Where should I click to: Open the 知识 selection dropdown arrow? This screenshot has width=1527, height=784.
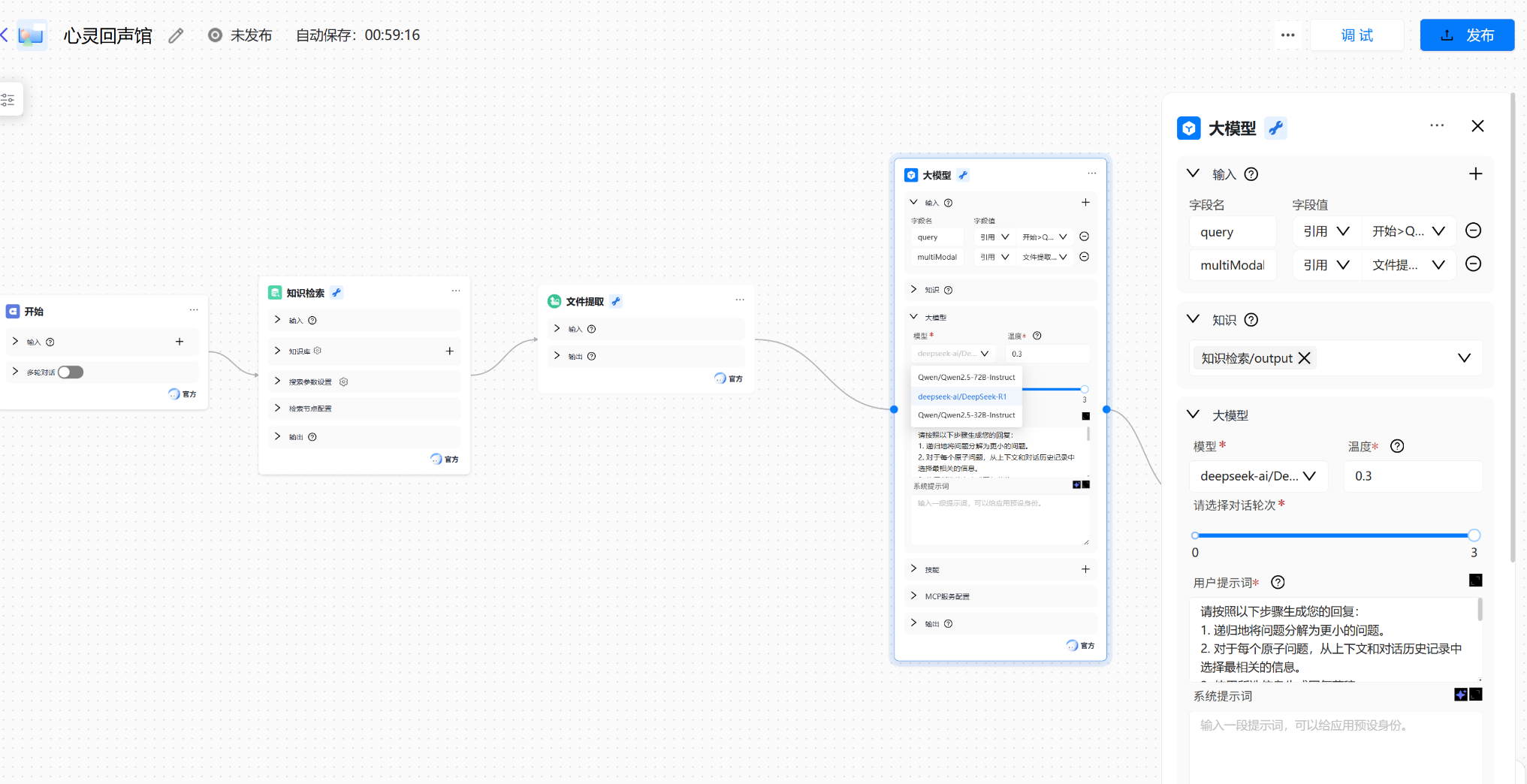[x=1464, y=358]
